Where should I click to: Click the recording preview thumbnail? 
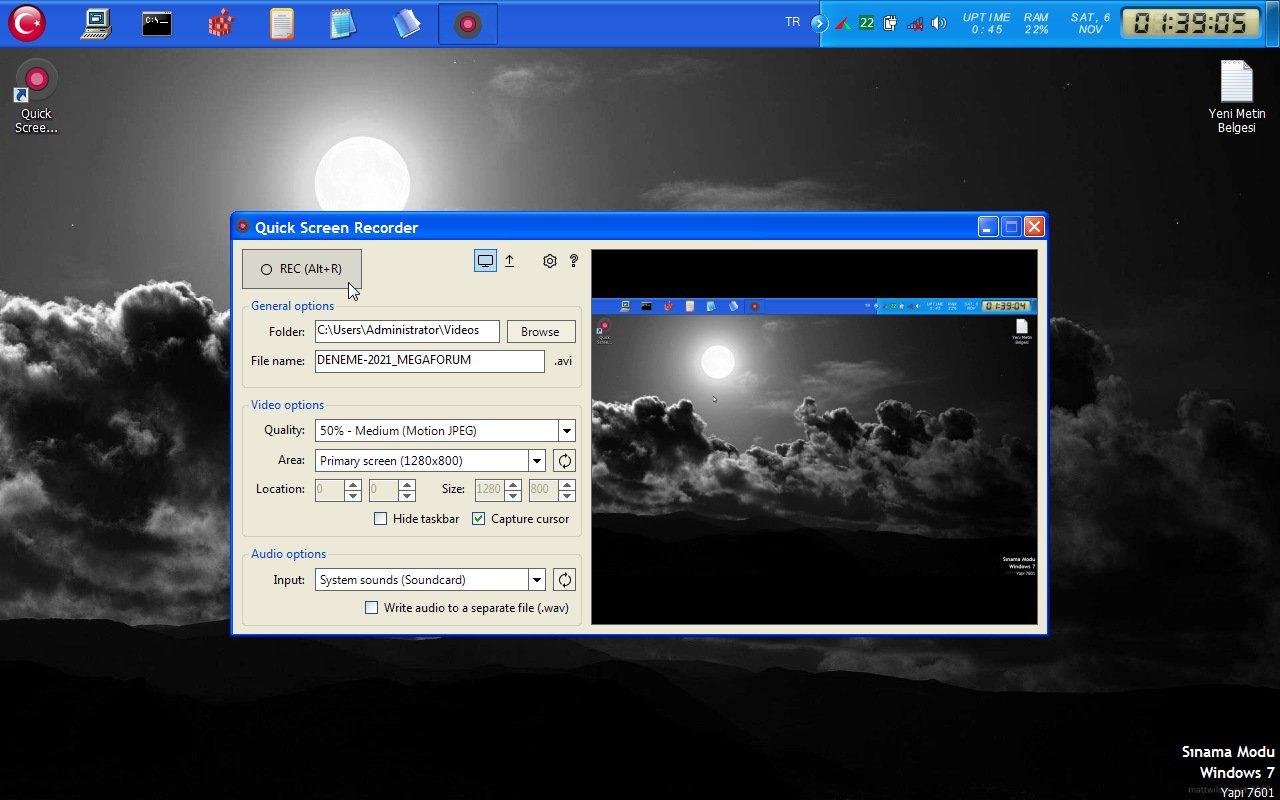click(814, 437)
